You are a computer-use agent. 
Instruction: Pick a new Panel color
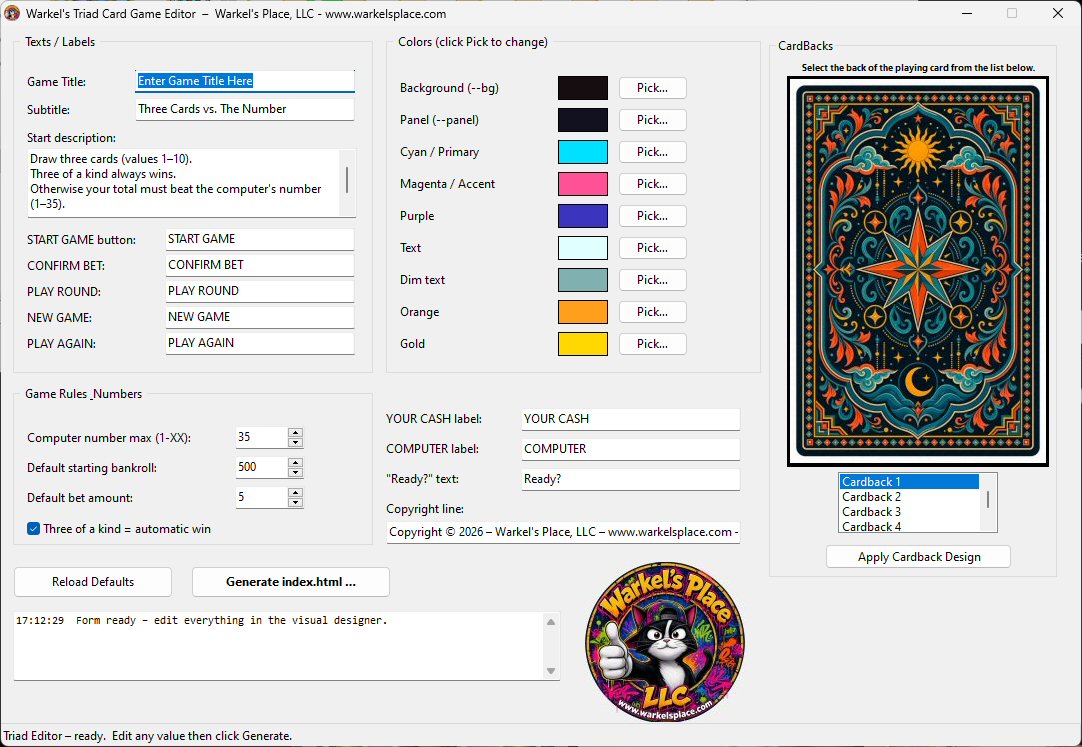coord(652,120)
